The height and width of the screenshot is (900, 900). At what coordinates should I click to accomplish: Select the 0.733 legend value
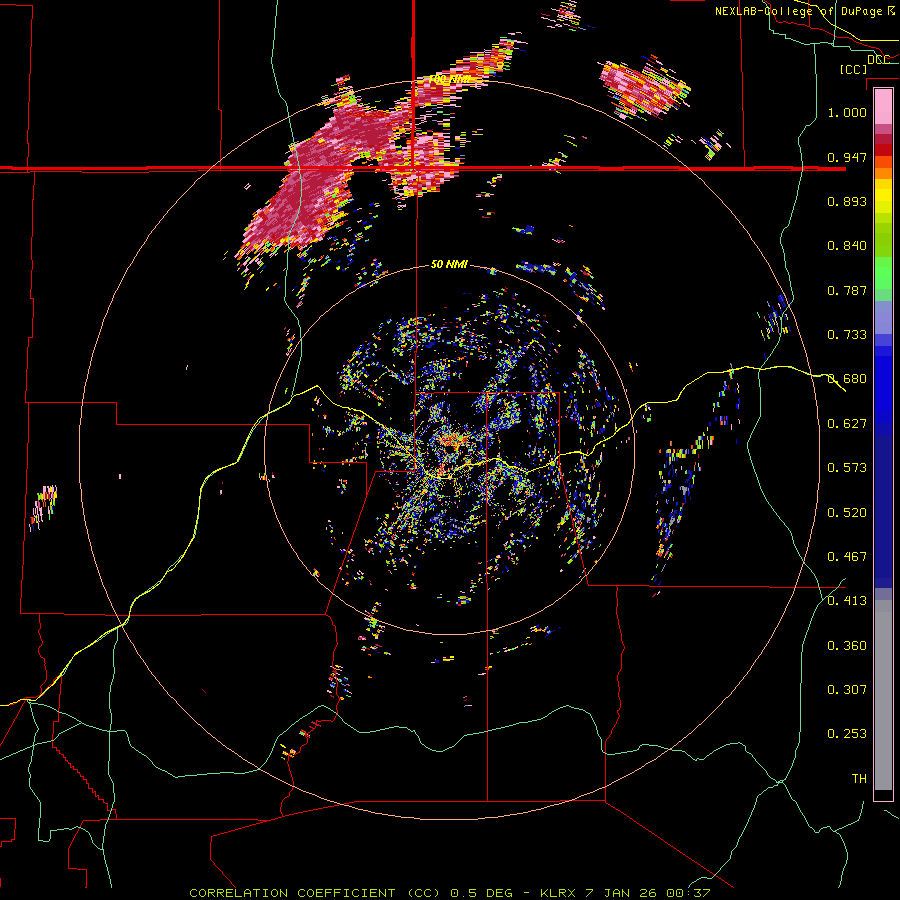click(x=847, y=335)
